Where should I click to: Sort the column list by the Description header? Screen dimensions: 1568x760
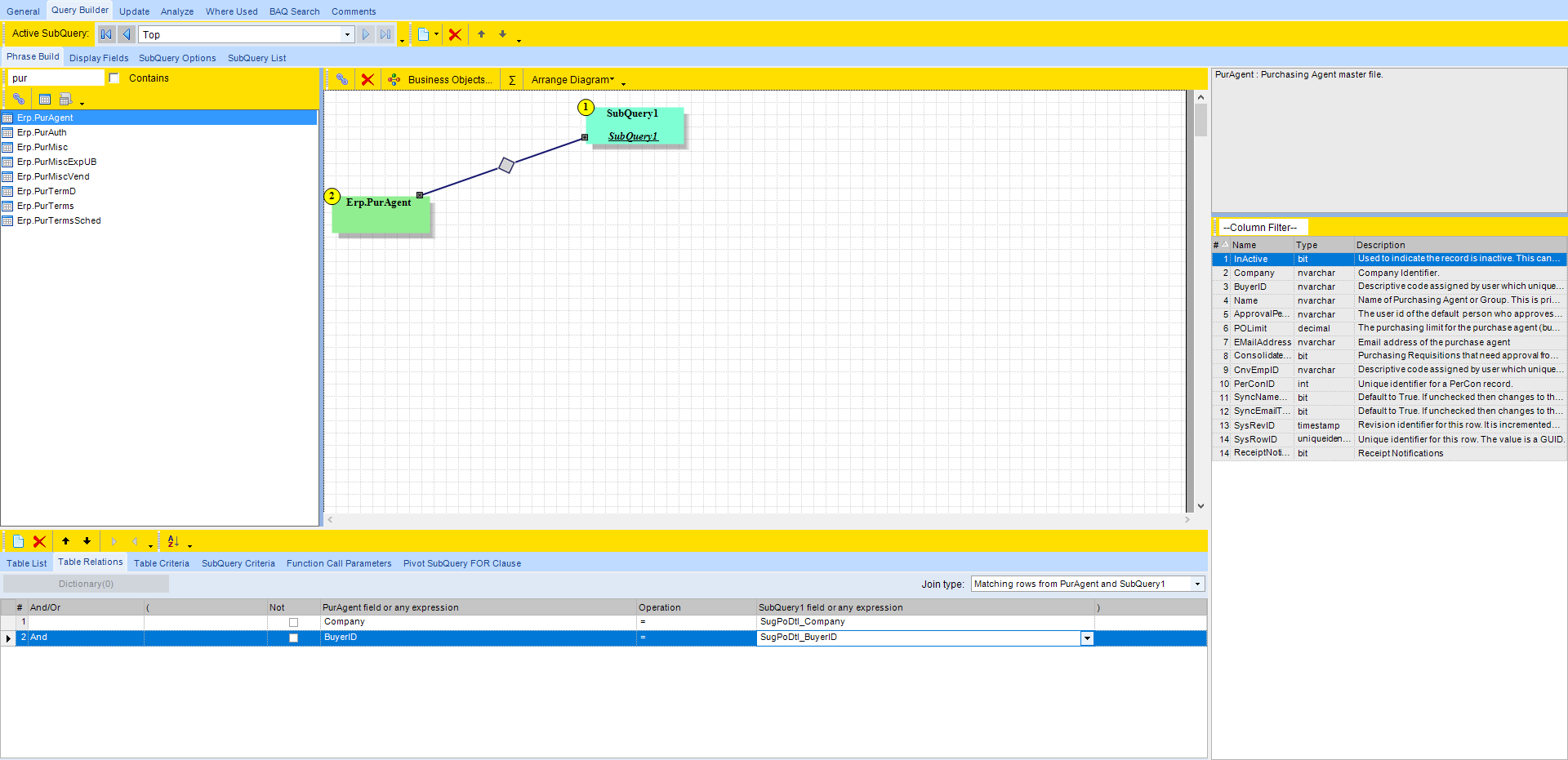[1460, 245]
